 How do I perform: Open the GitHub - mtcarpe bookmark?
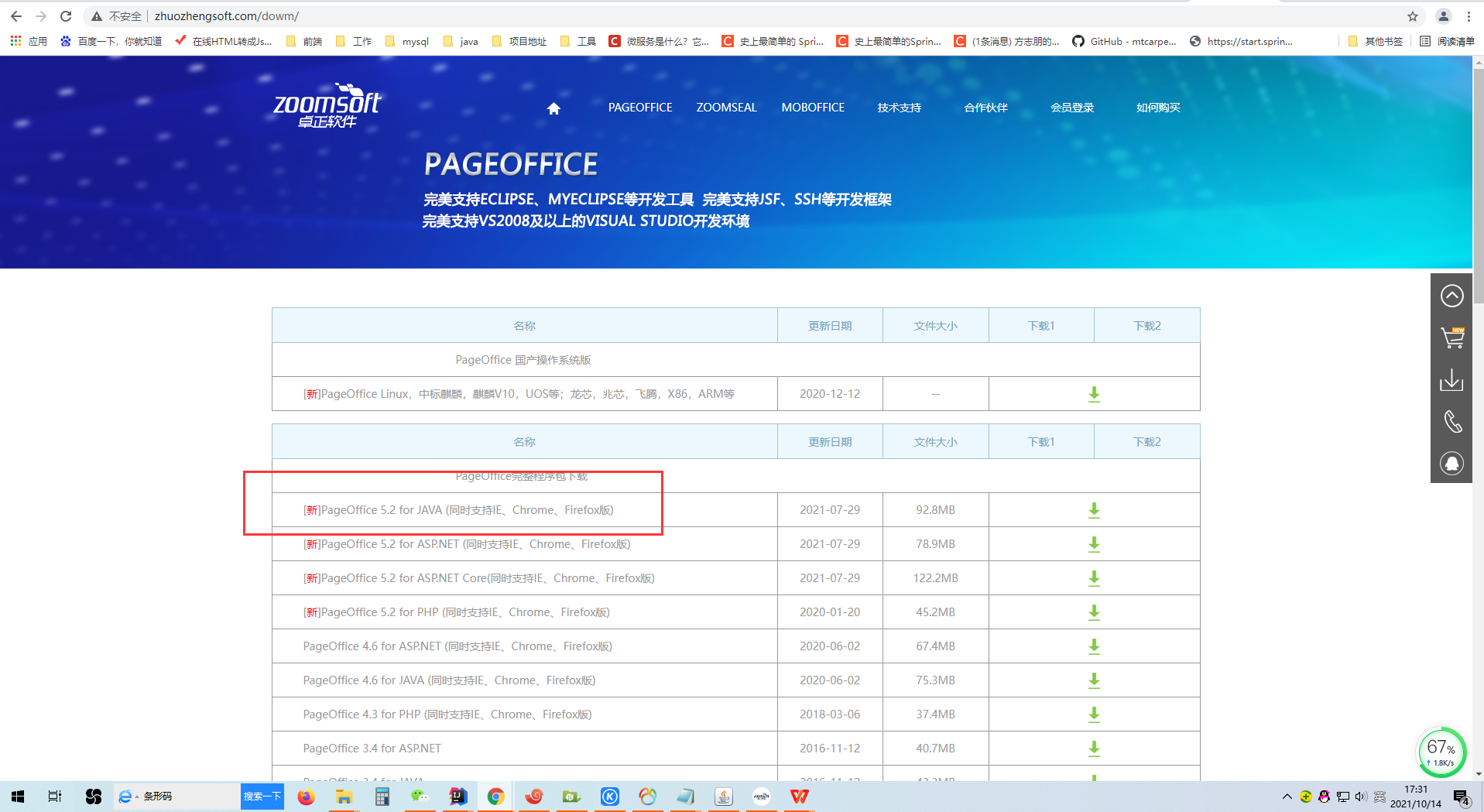click(1124, 41)
